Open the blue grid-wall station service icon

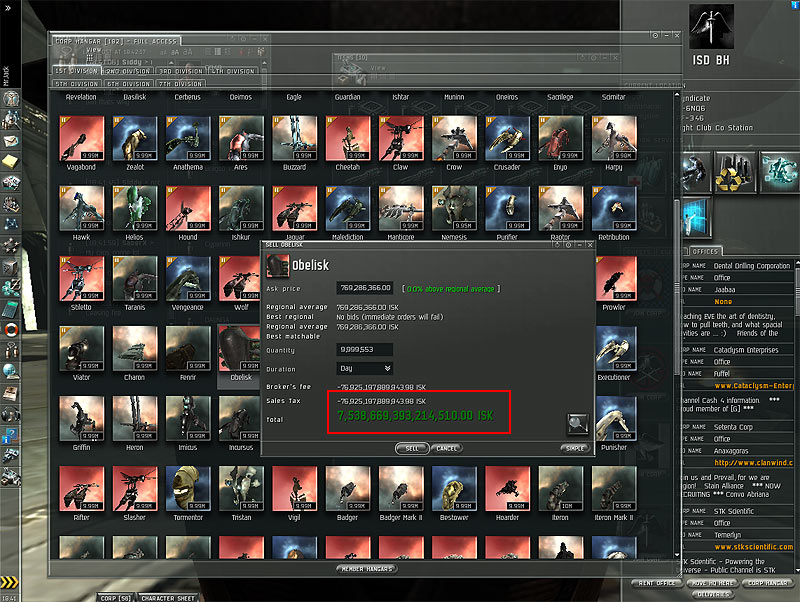[x=696, y=218]
